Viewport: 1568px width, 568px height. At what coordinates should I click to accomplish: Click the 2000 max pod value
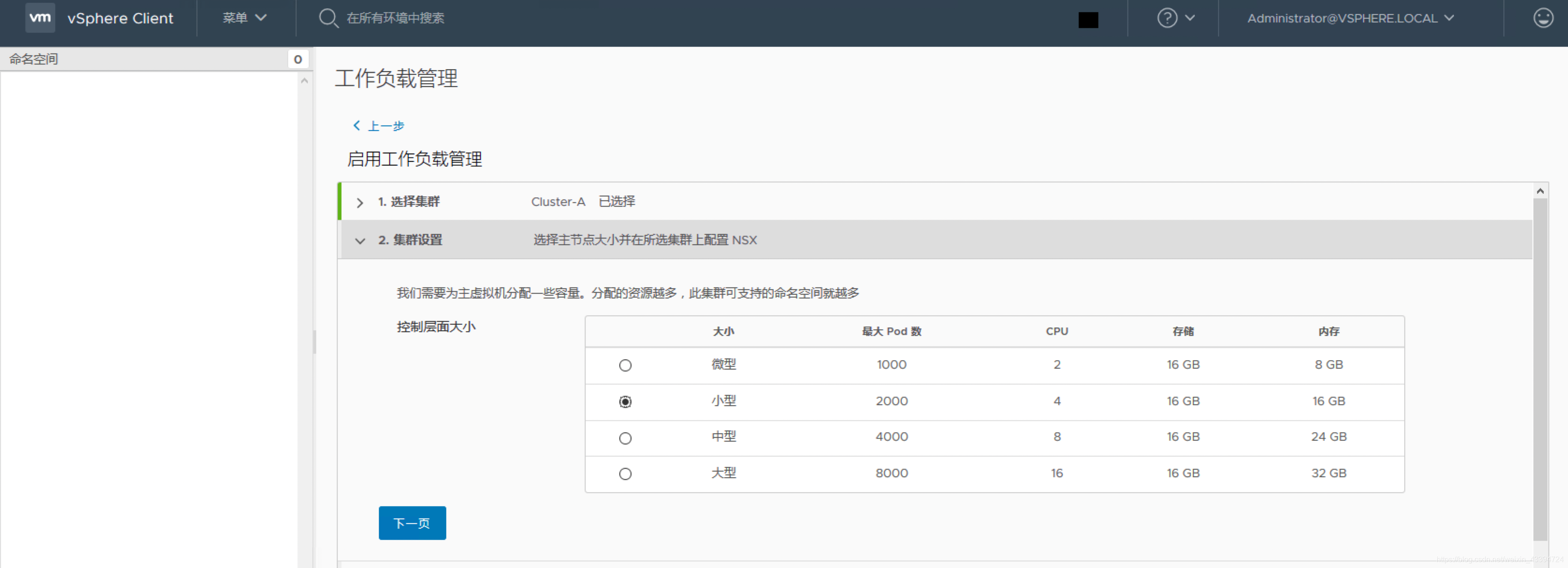pyautogui.click(x=892, y=401)
